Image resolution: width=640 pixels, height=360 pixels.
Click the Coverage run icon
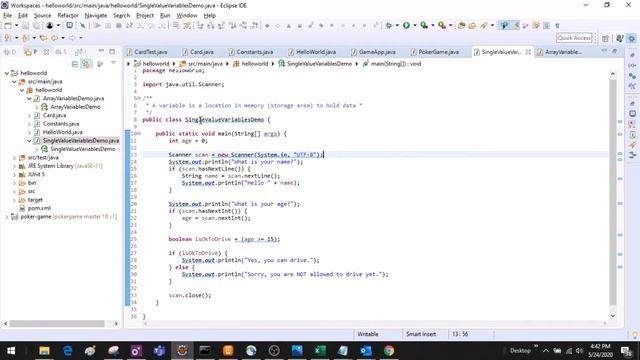[x=424, y=25]
